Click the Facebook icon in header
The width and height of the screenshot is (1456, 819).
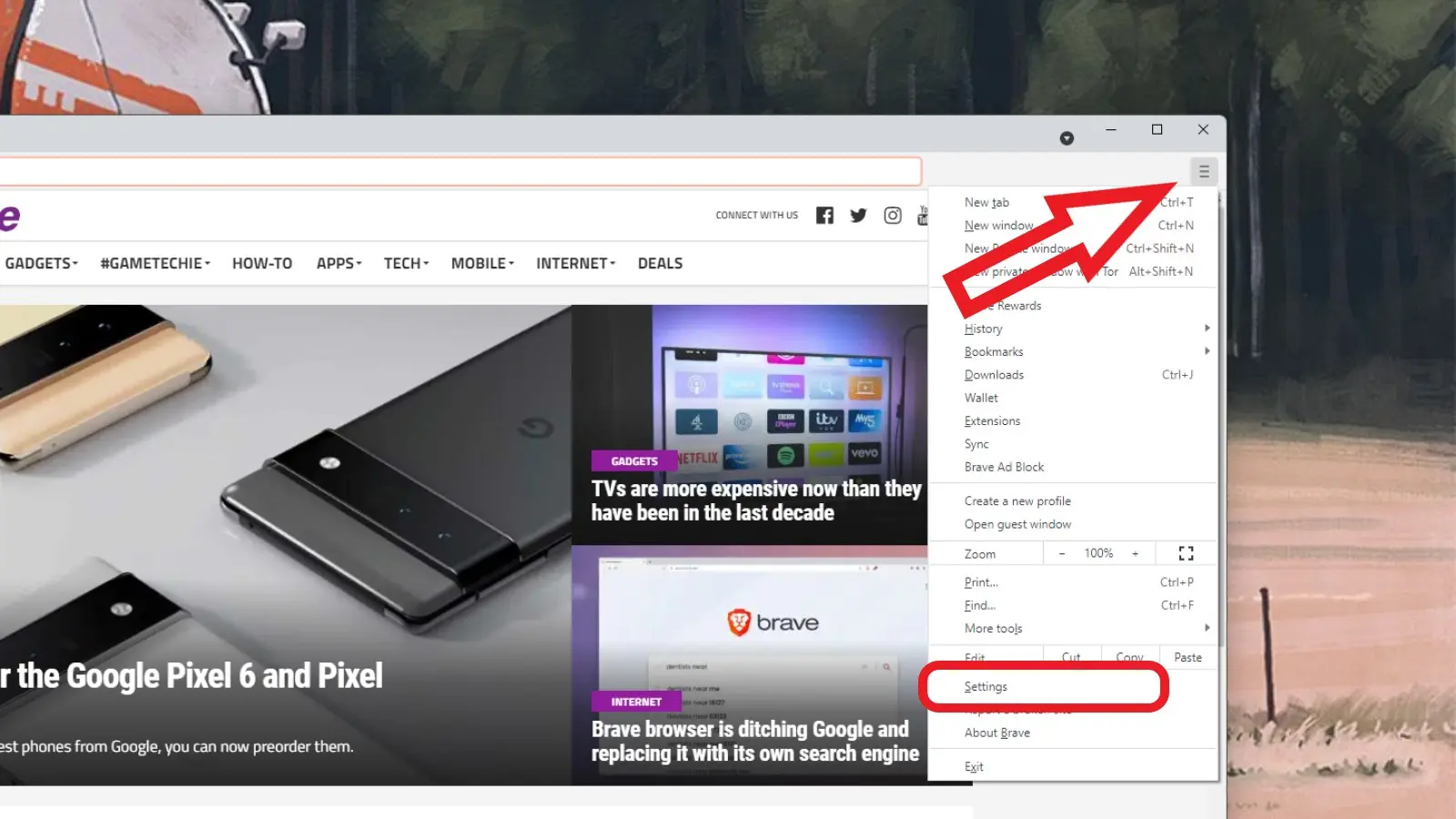[x=824, y=216]
